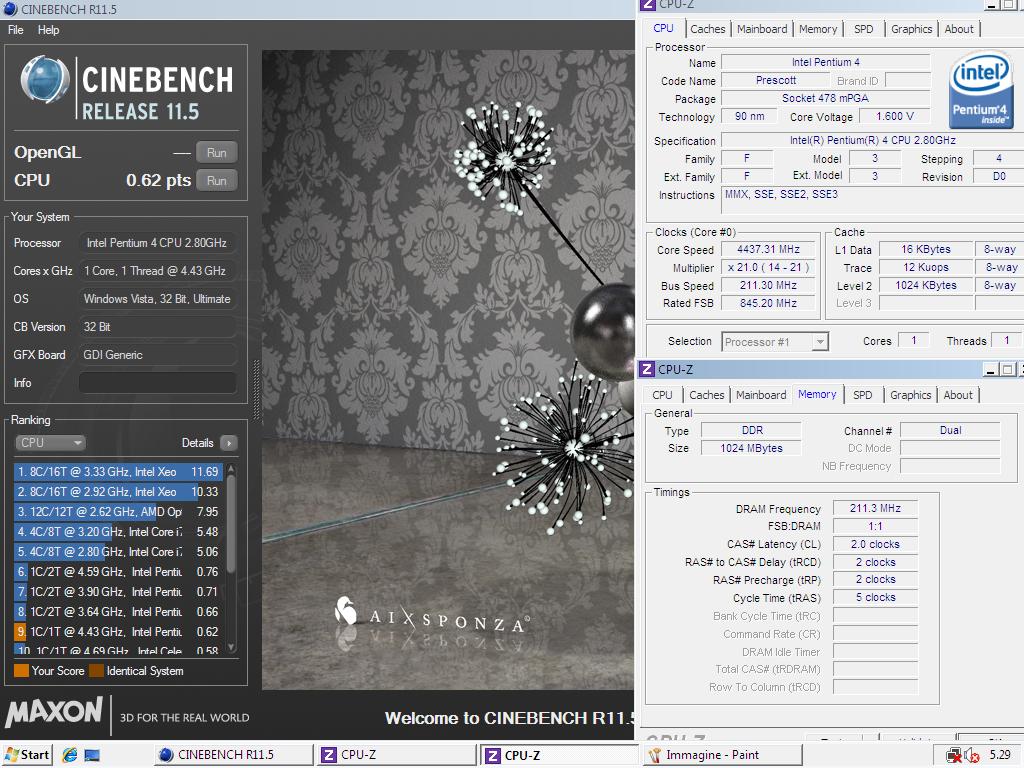Switch to Immagine - Paint taskbar button

(x=722, y=755)
